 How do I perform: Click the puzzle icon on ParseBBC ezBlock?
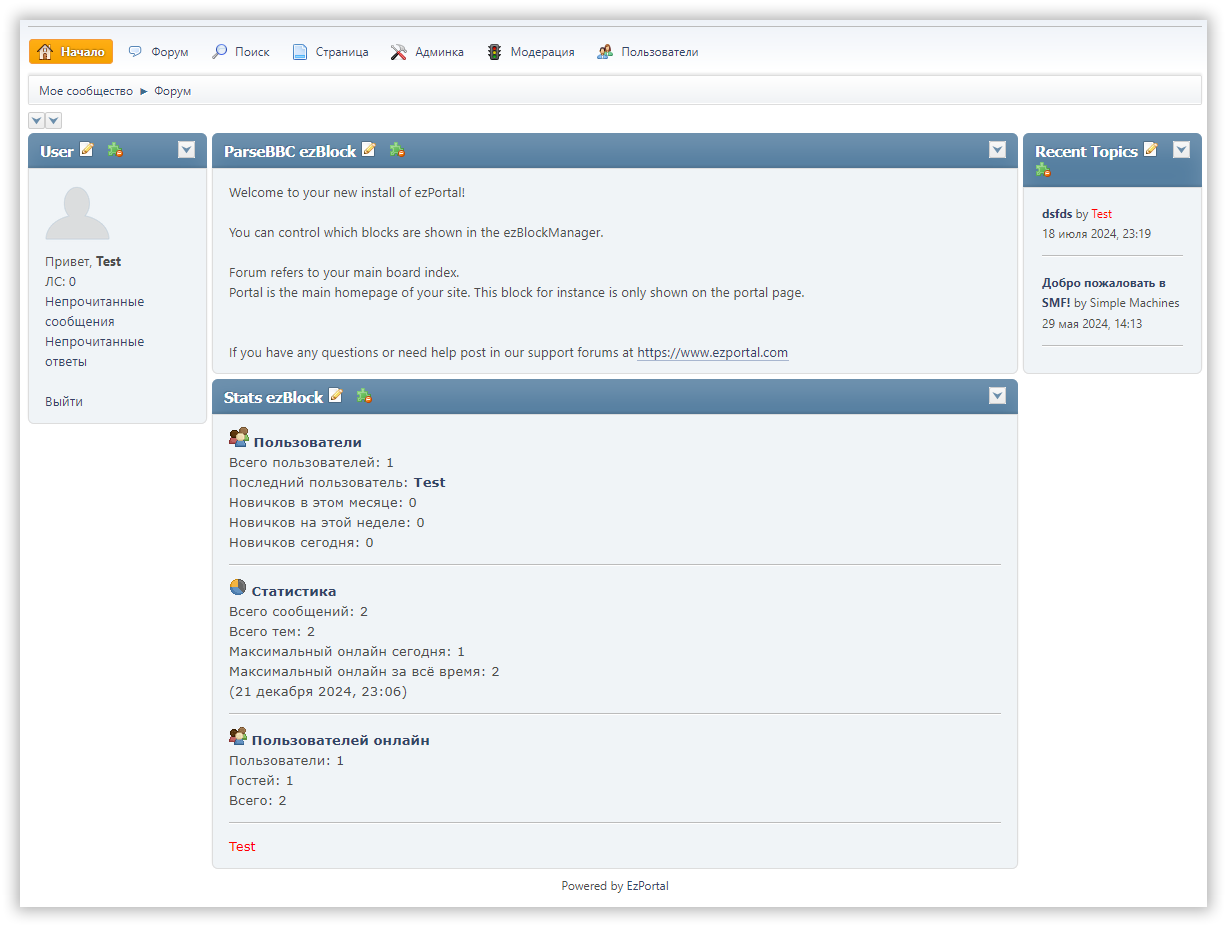(x=397, y=150)
